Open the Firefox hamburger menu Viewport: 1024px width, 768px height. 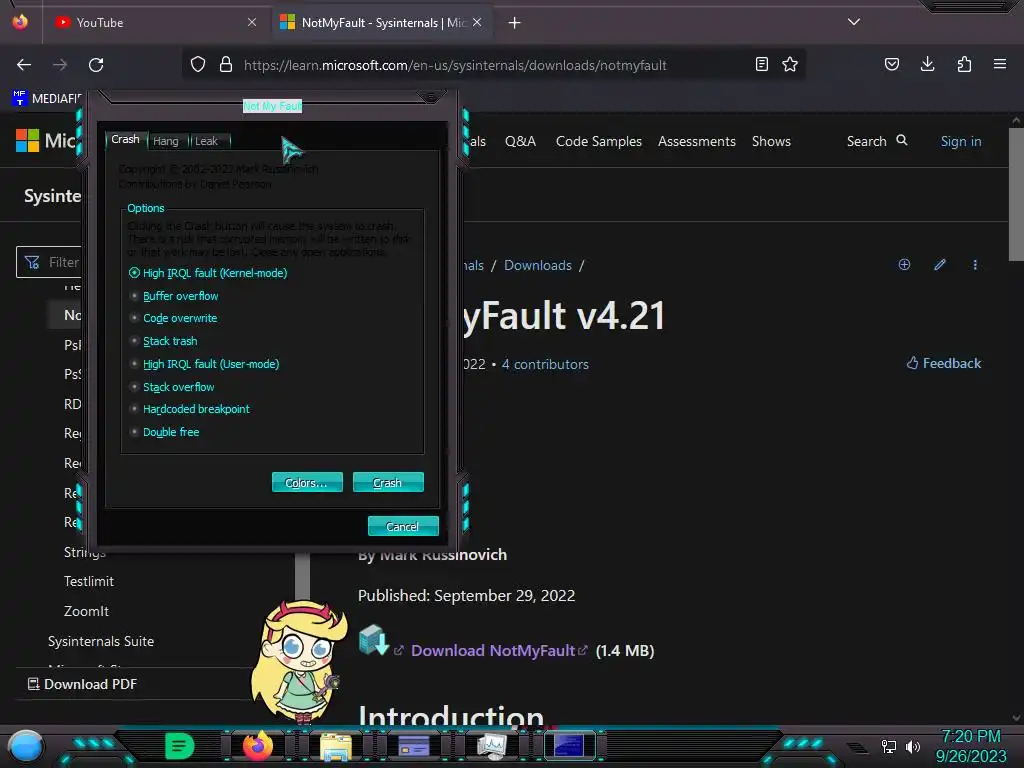(x=1000, y=64)
